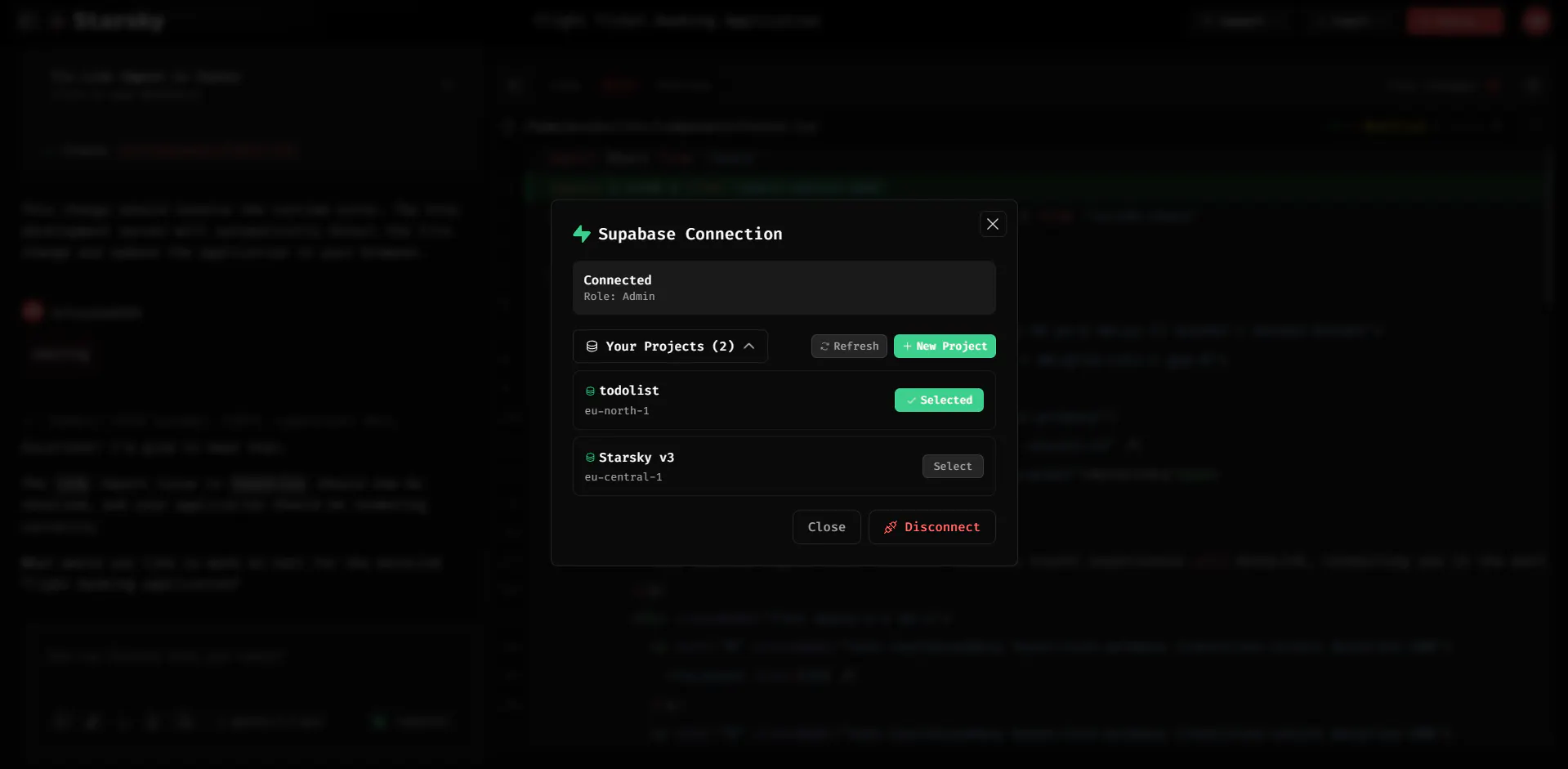1568x769 pixels.
Task: Click the Refresh projects button
Action: pos(849,346)
